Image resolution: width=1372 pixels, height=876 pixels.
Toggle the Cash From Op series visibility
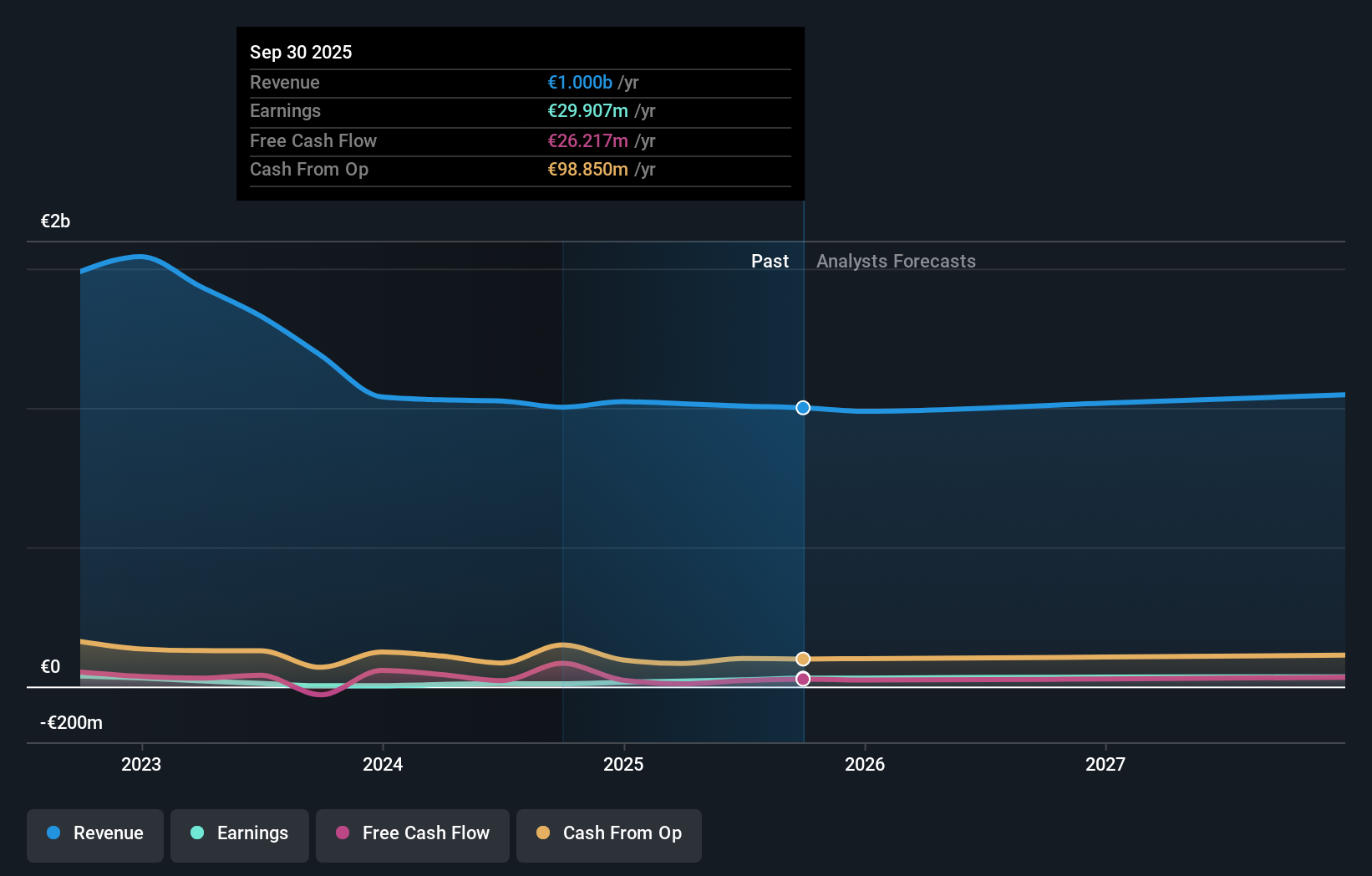608,833
